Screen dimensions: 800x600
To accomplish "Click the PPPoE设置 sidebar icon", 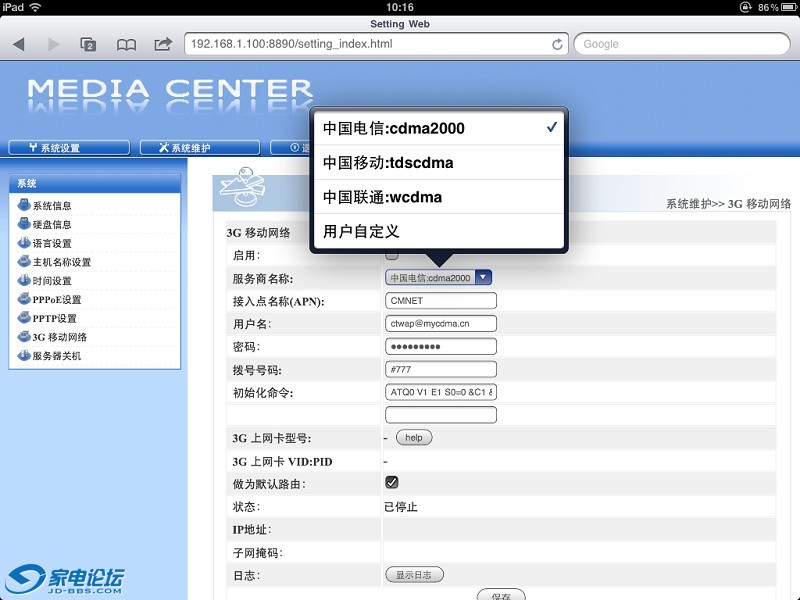I will [24, 299].
